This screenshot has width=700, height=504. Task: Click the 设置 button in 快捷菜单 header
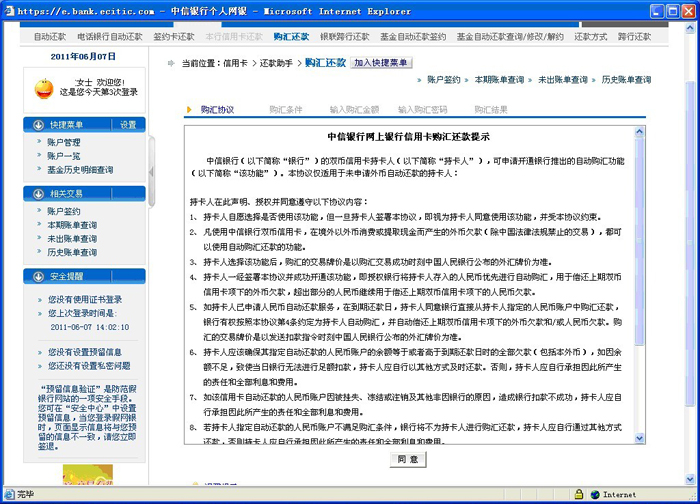128,125
